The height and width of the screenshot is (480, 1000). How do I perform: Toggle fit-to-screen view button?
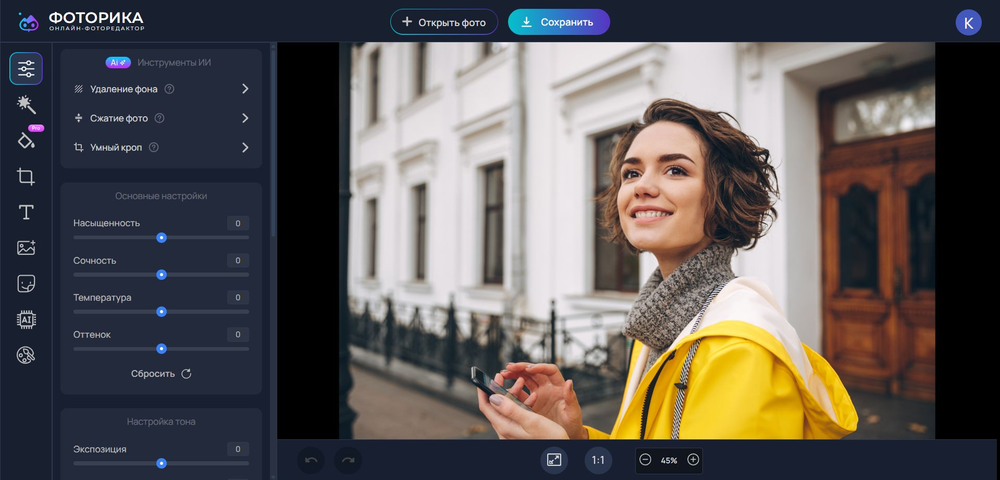pos(554,460)
